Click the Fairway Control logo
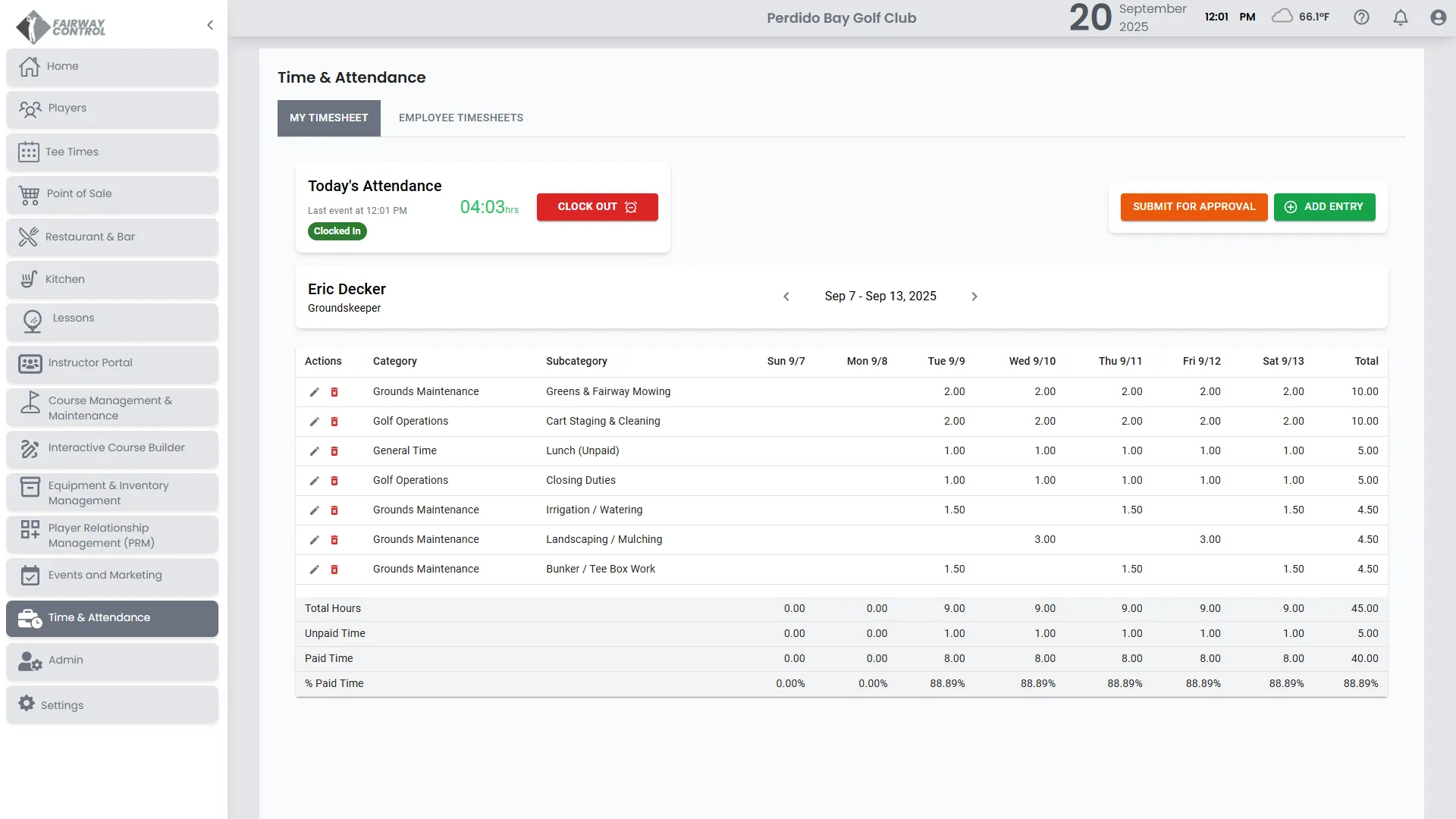The height and width of the screenshot is (819, 1456). coord(61,27)
